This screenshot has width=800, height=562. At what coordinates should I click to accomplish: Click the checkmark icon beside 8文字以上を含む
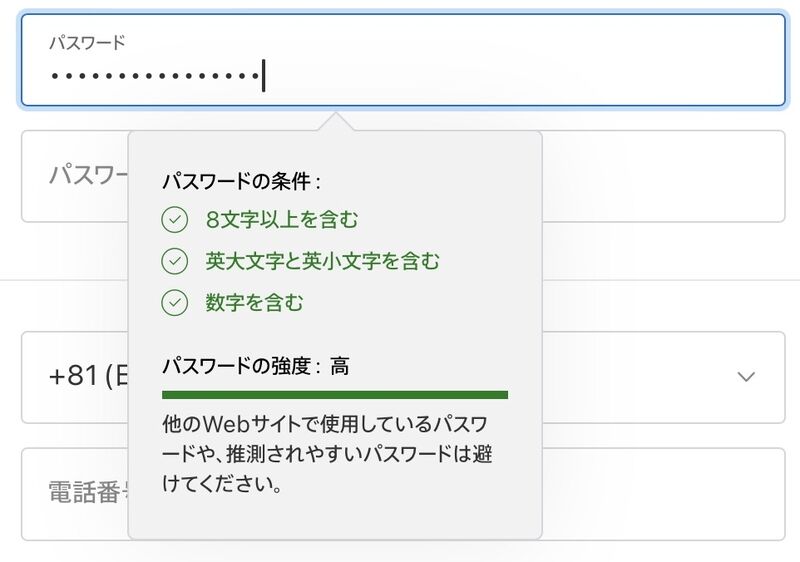point(174,220)
